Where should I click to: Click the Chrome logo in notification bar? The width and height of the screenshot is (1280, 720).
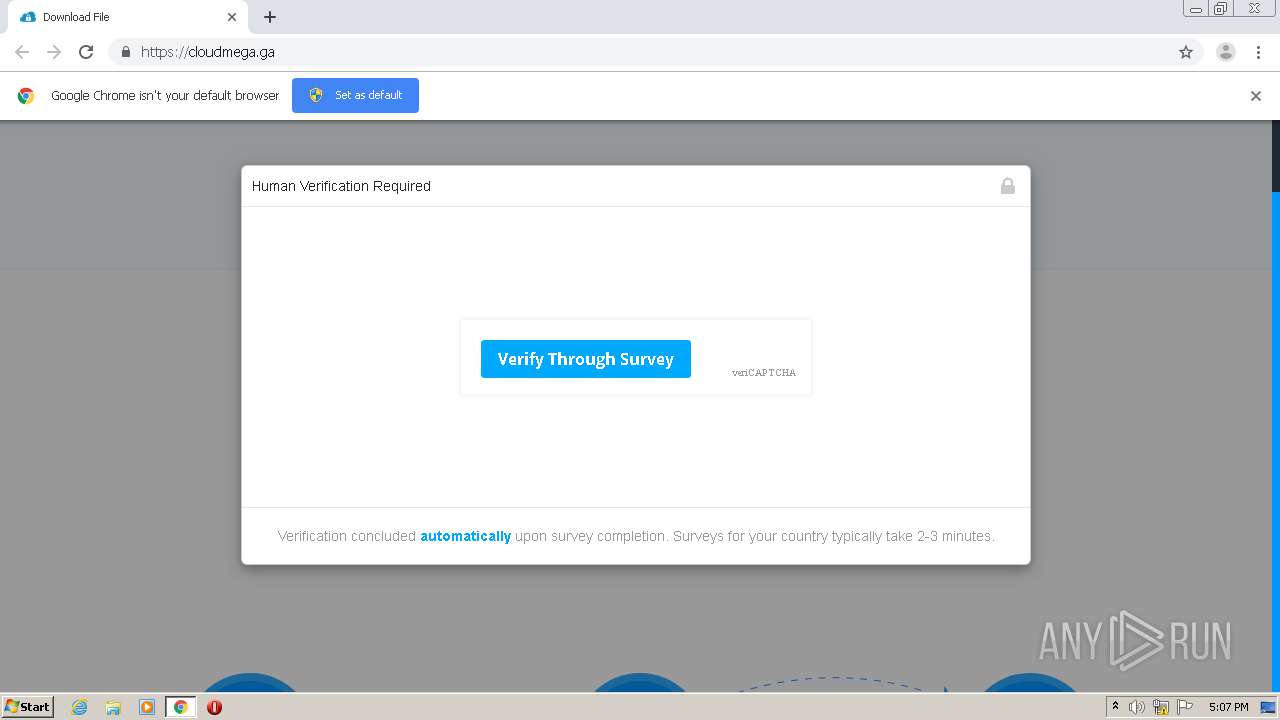coord(26,96)
